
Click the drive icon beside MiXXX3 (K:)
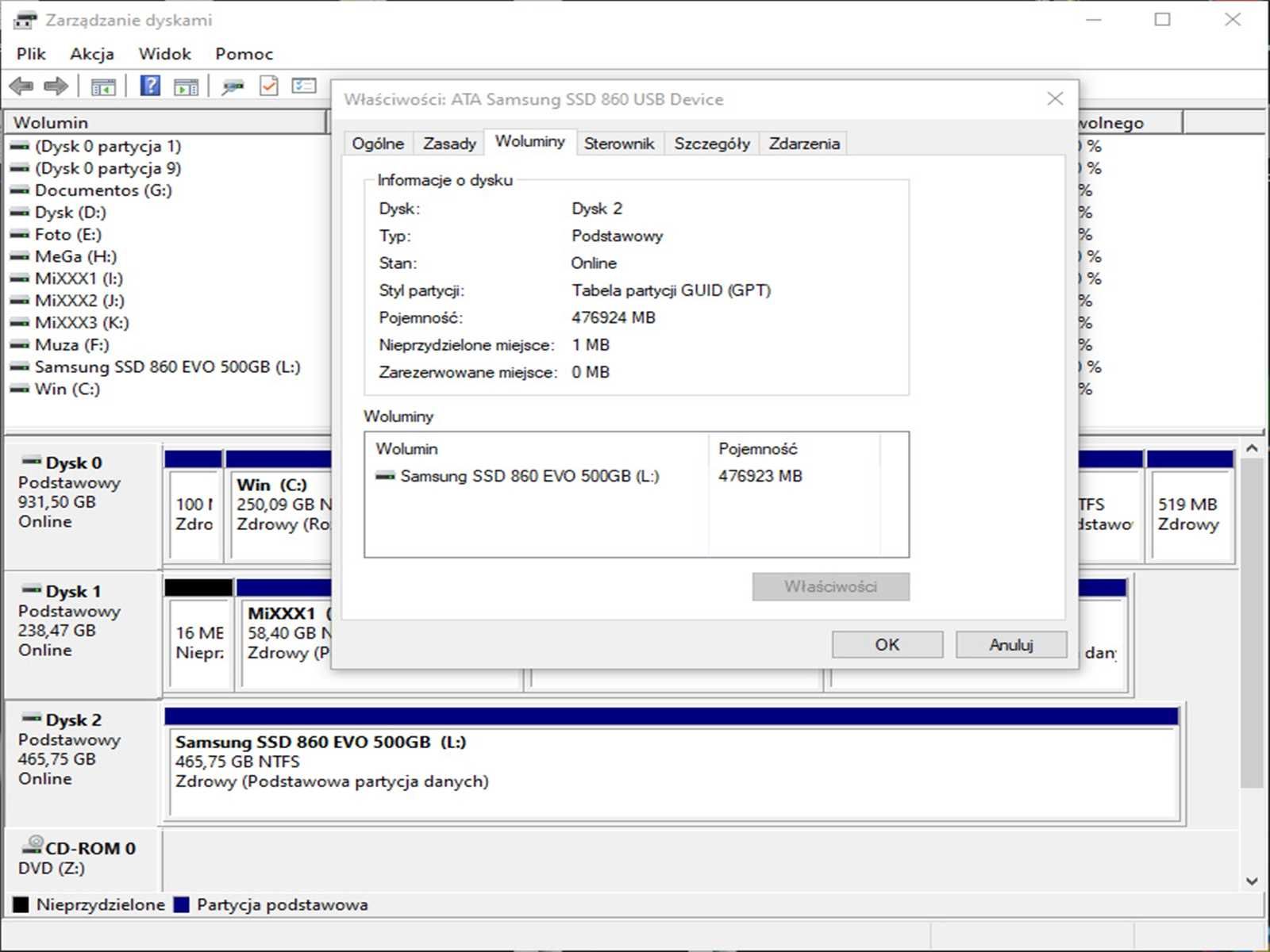click(x=20, y=323)
